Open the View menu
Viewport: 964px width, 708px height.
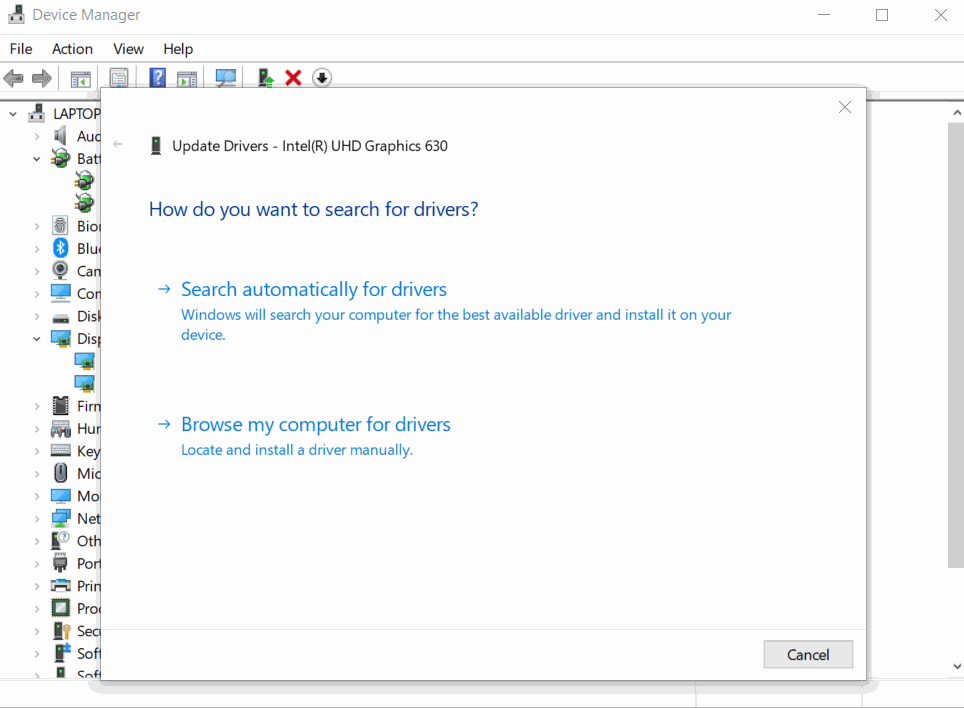pyautogui.click(x=128, y=48)
